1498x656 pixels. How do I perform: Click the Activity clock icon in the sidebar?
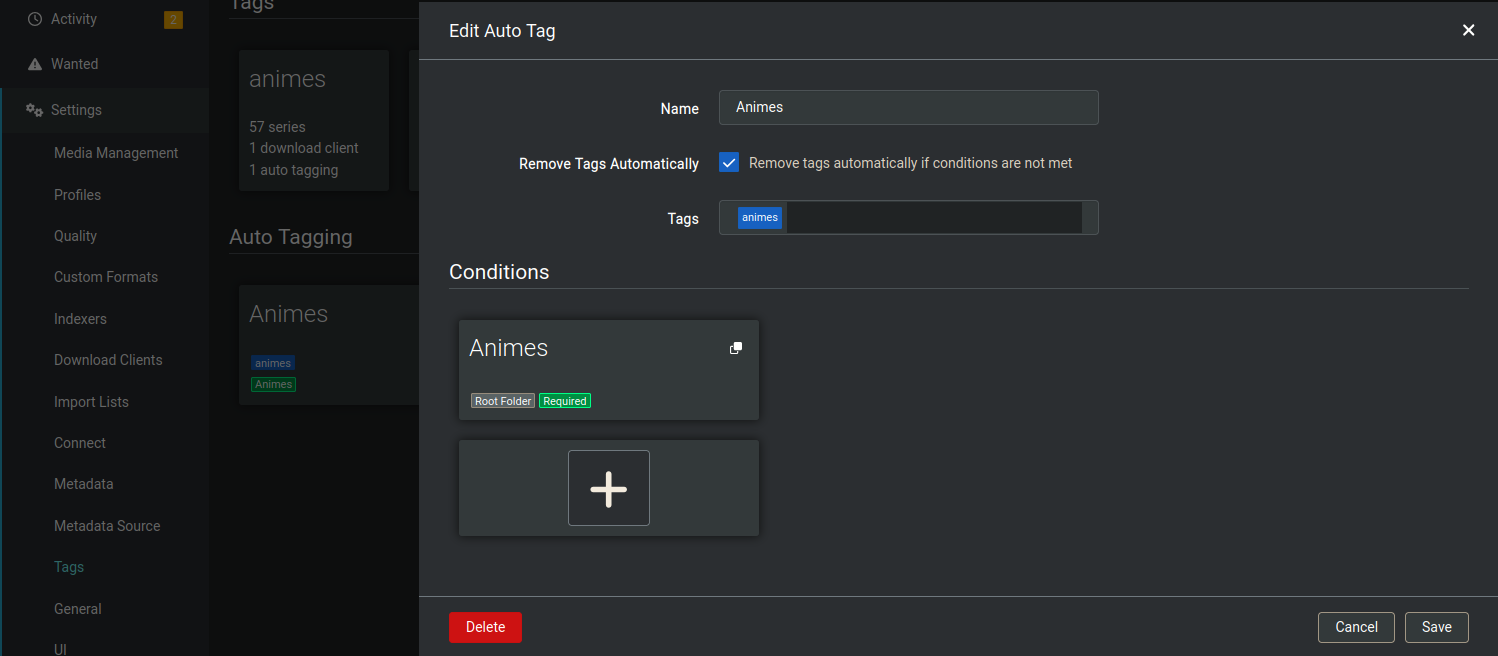click(x=35, y=19)
